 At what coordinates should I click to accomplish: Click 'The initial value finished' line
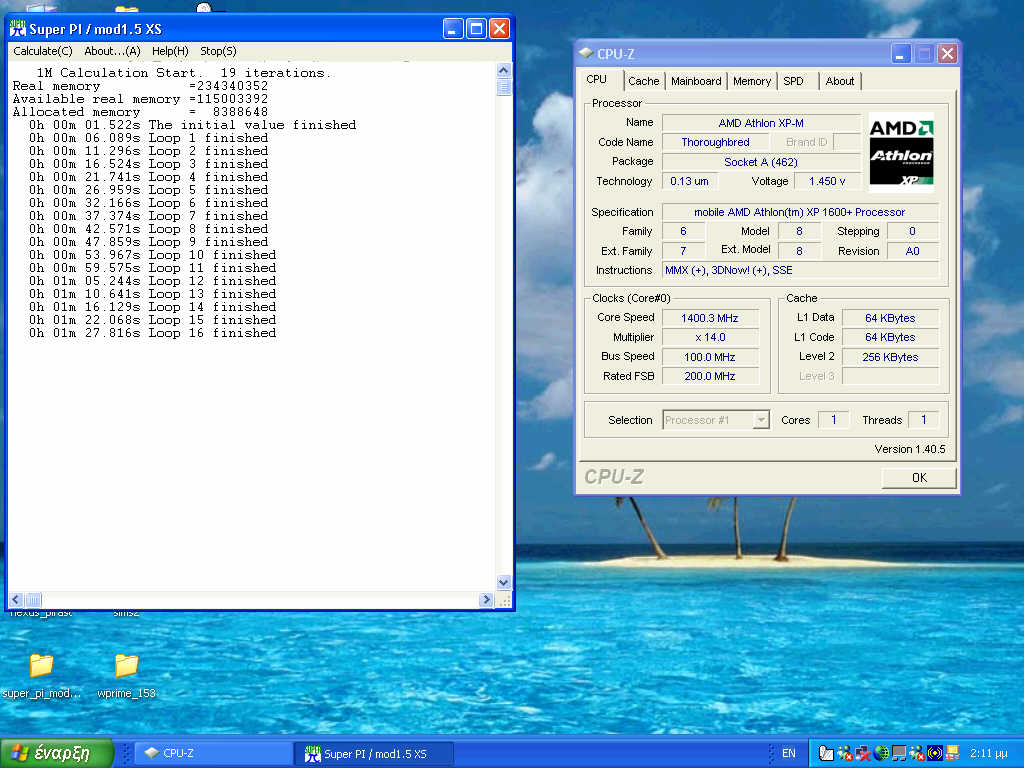click(192, 125)
